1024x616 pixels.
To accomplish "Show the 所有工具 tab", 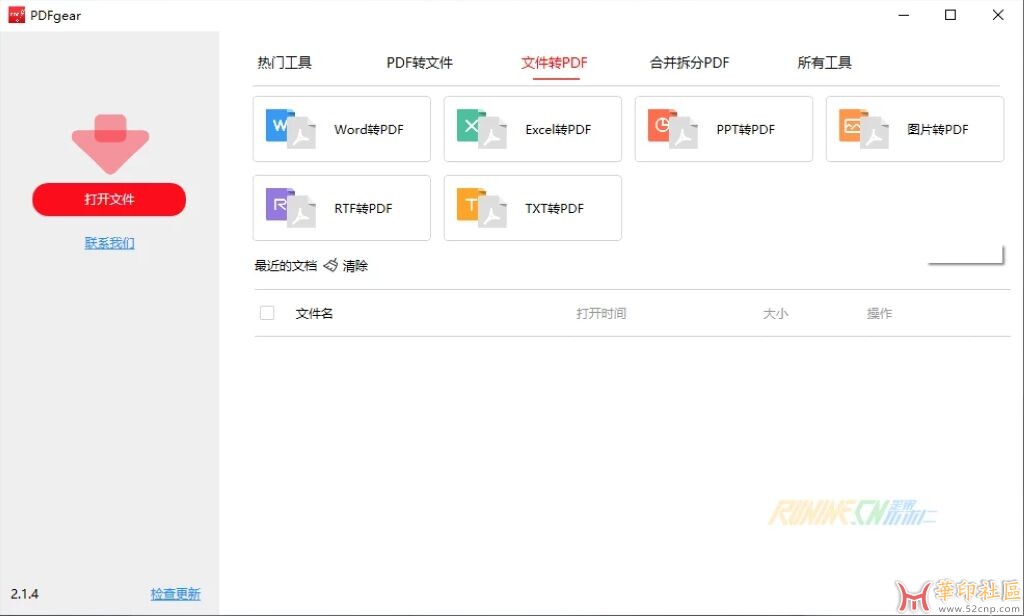I will point(824,63).
